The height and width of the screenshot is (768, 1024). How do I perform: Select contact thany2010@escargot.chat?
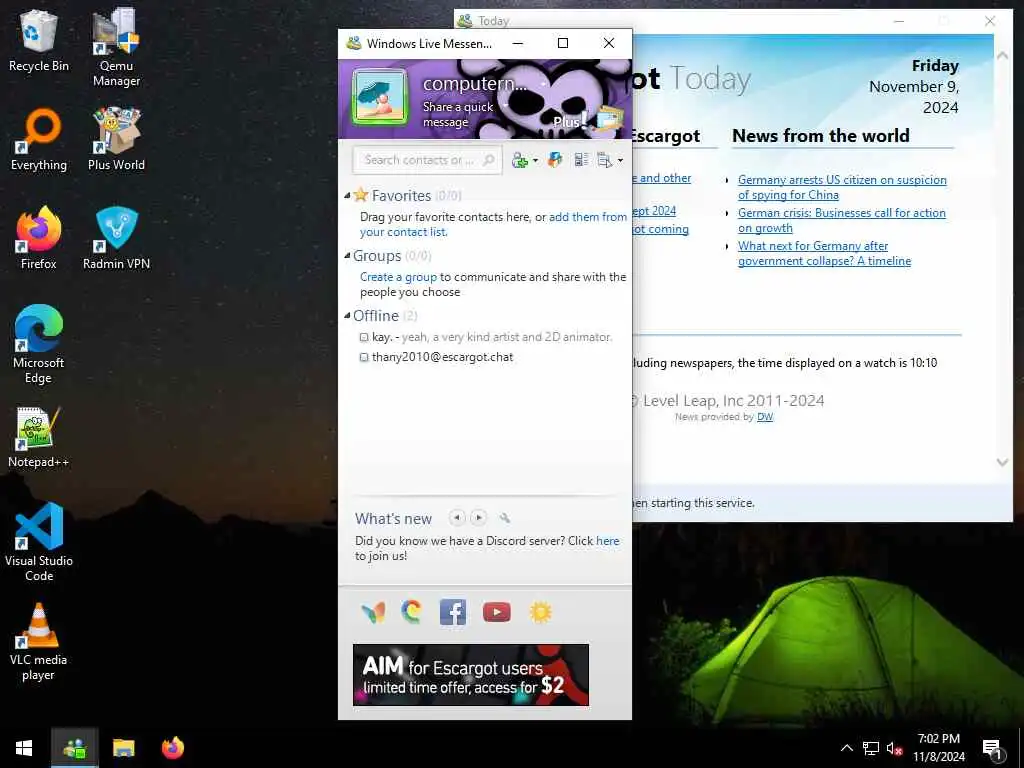point(442,357)
